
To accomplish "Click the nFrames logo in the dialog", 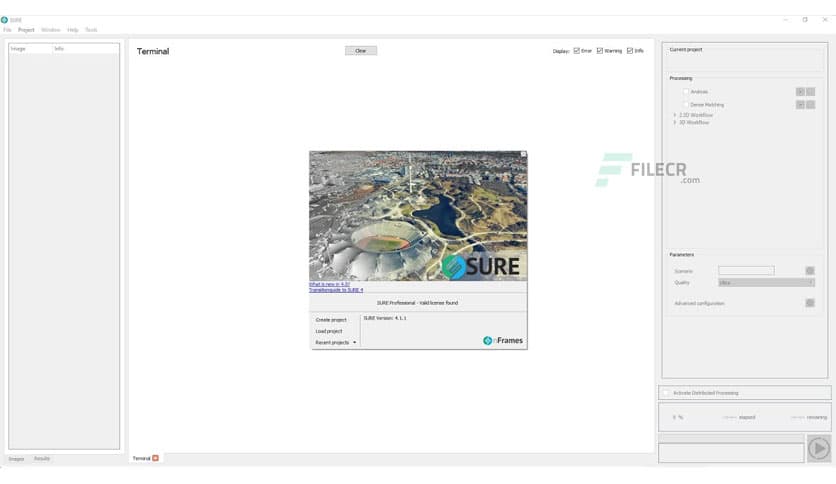I will click(502, 341).
